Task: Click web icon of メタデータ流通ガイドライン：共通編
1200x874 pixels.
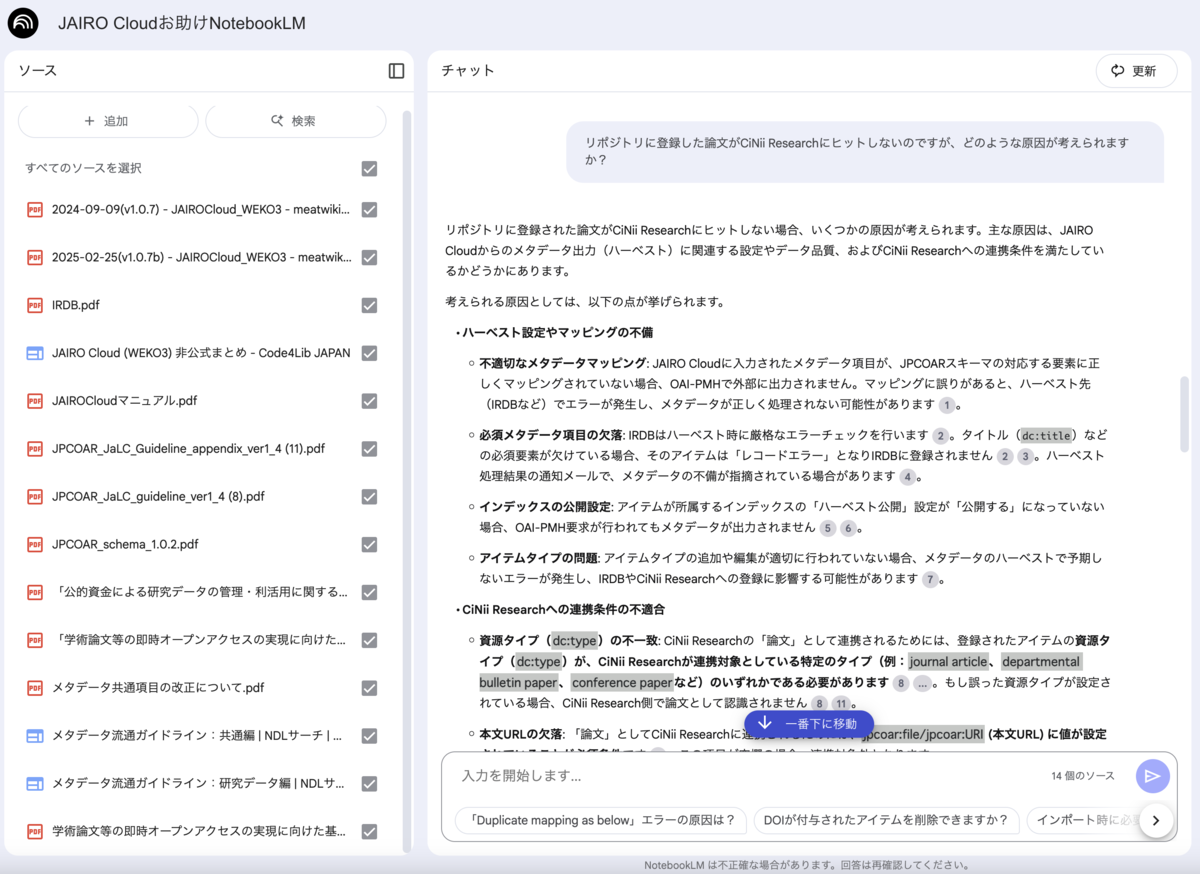Action: tap(35, 736)
